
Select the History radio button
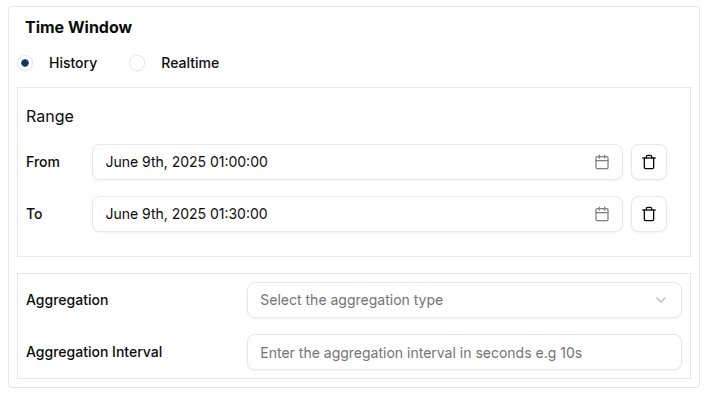tap(25, 63)
